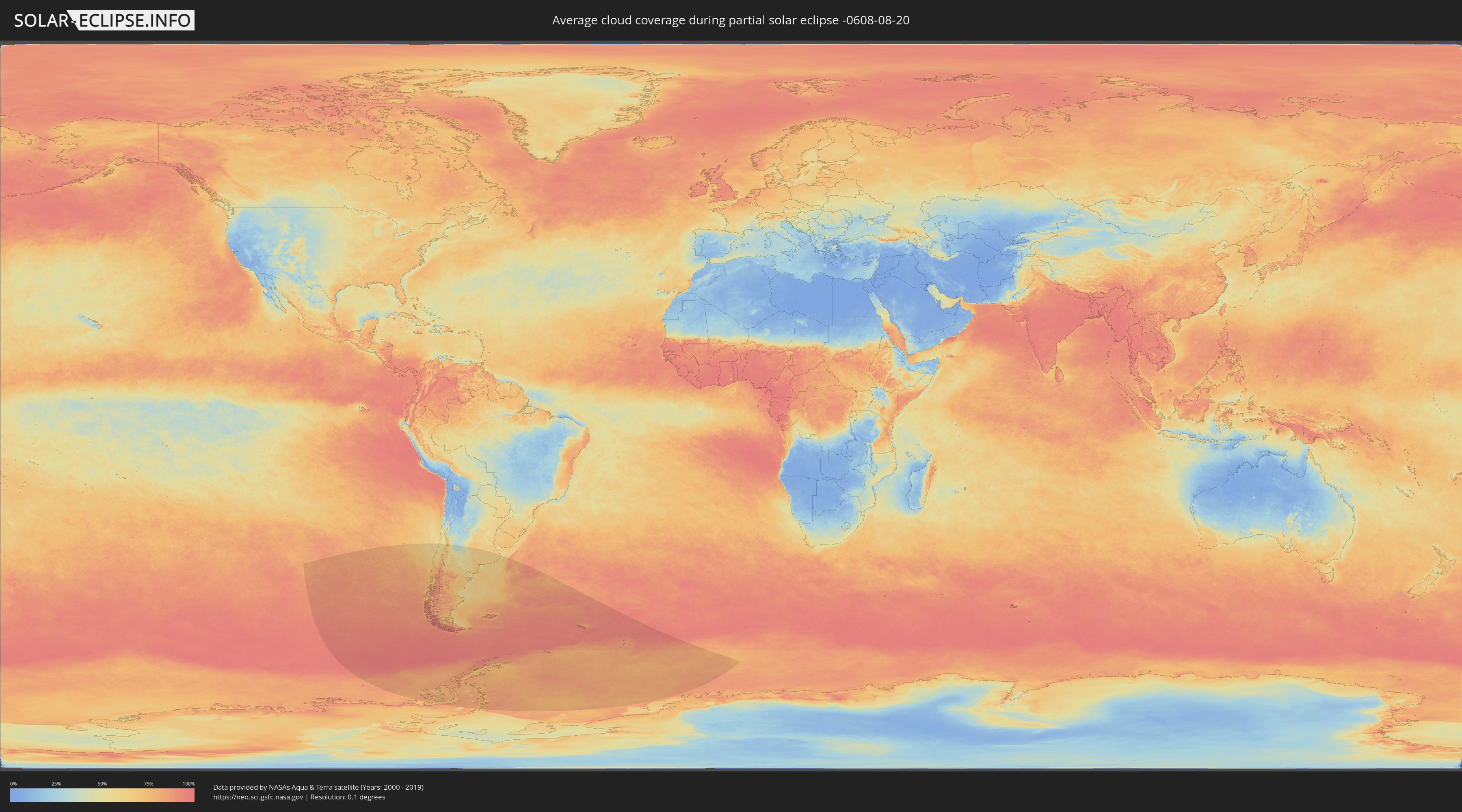The image size is (1462, 812).
Task: Click the blue 0% end of legend bar
Action: point(15,795)
